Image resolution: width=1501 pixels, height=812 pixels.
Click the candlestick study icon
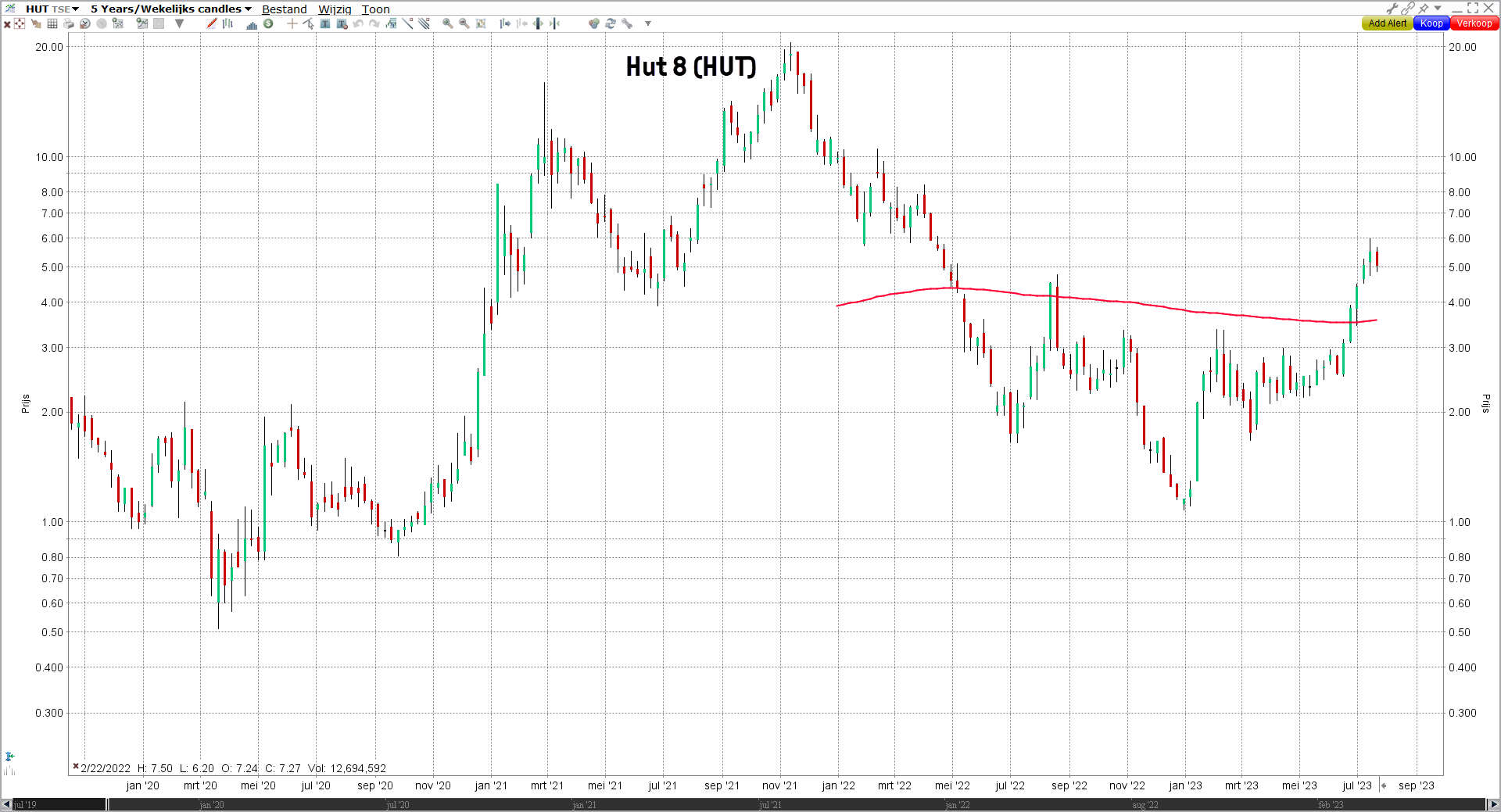(x=391, y=23)
